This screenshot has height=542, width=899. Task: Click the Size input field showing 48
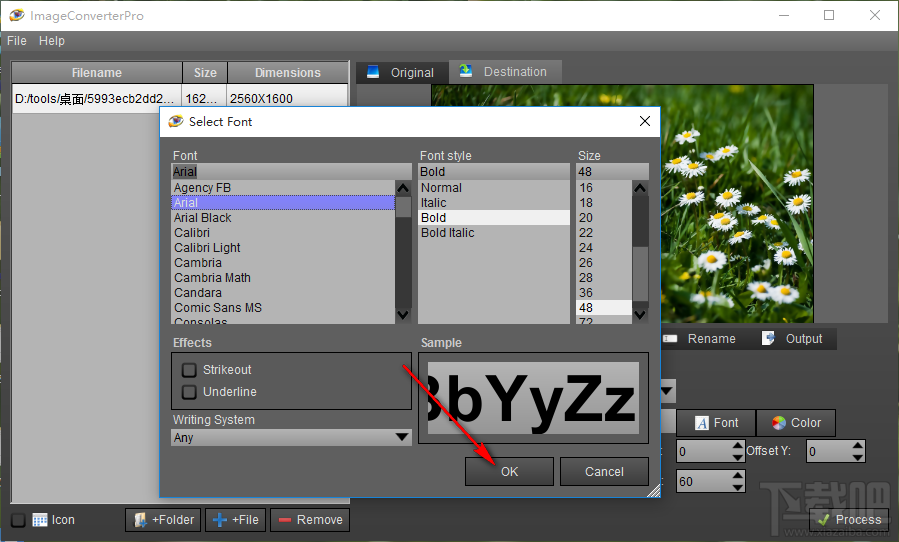tap(612, 171)
